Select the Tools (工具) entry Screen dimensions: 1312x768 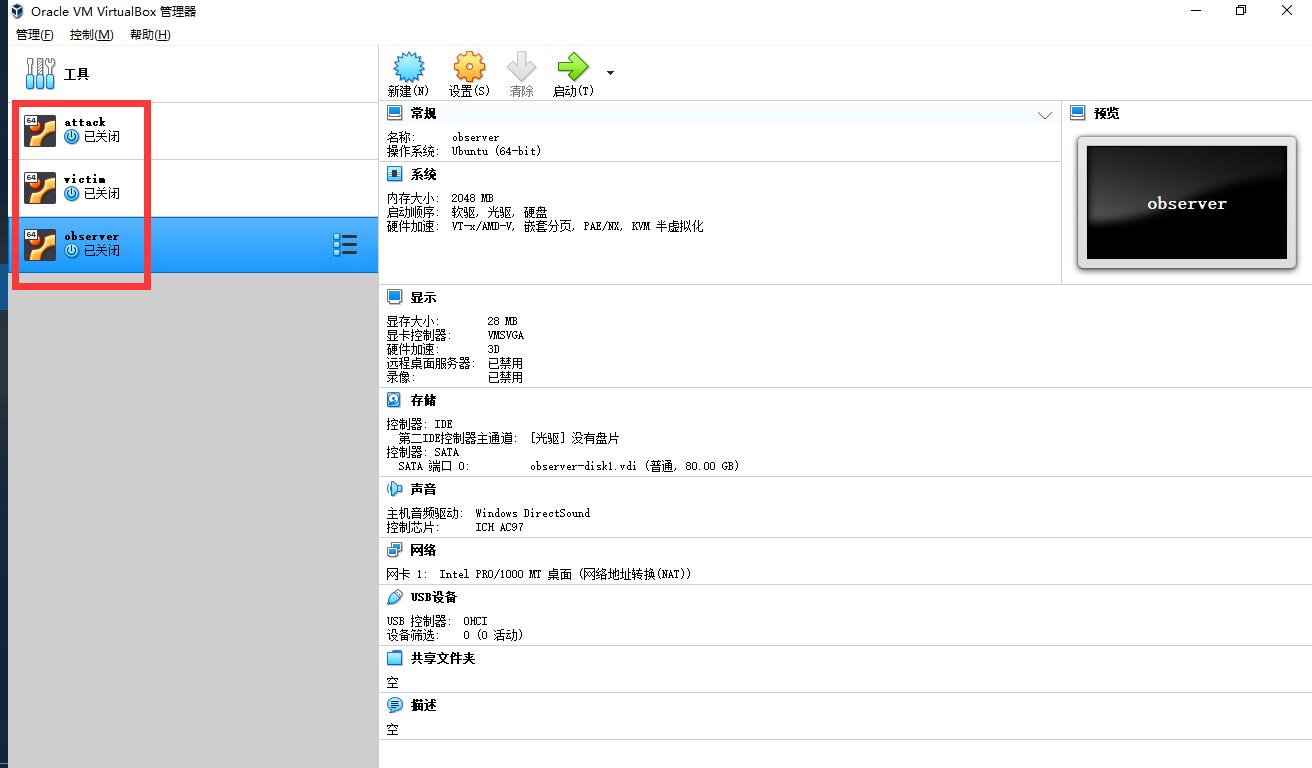(x=194, y=74)
